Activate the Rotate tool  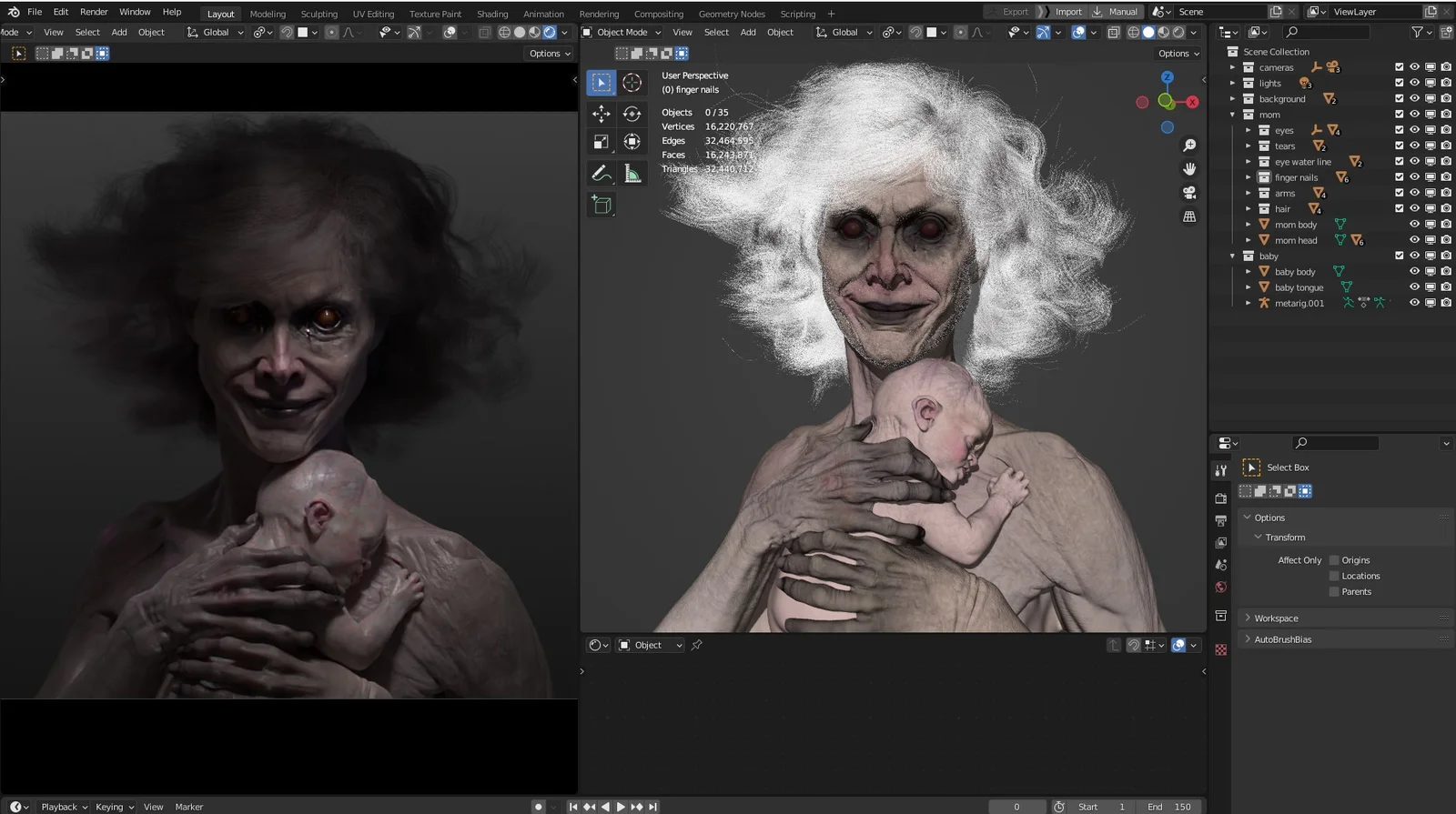(x=632, y=114)
